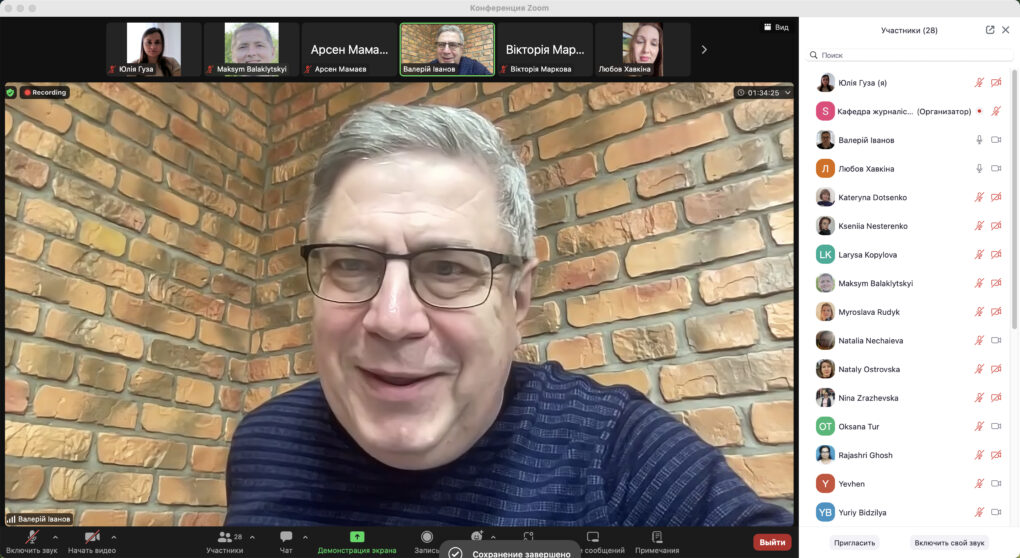
Task: Expand audio options arrow next to Включить звук
Action: (55, 537)
